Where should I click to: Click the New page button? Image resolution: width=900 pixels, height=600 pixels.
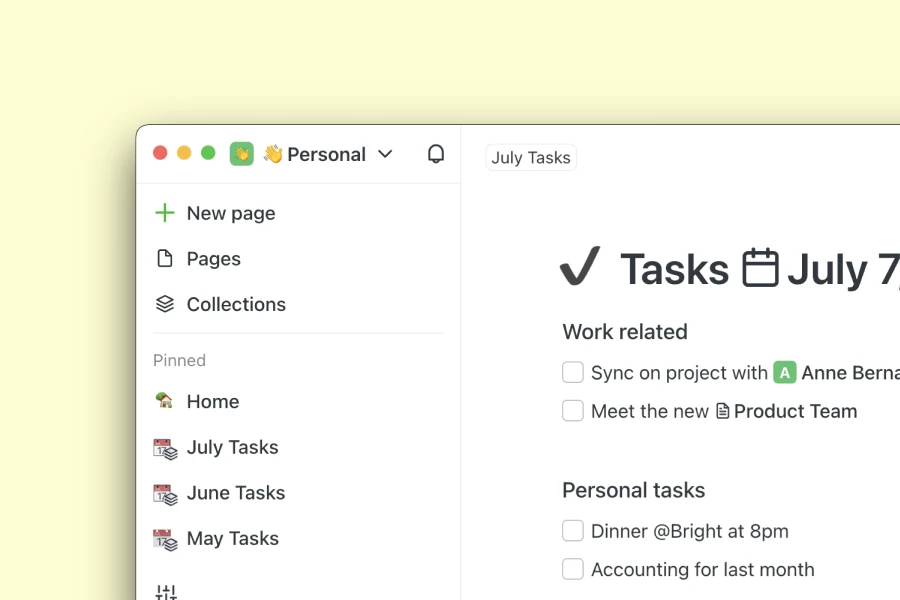coord(230,213)
